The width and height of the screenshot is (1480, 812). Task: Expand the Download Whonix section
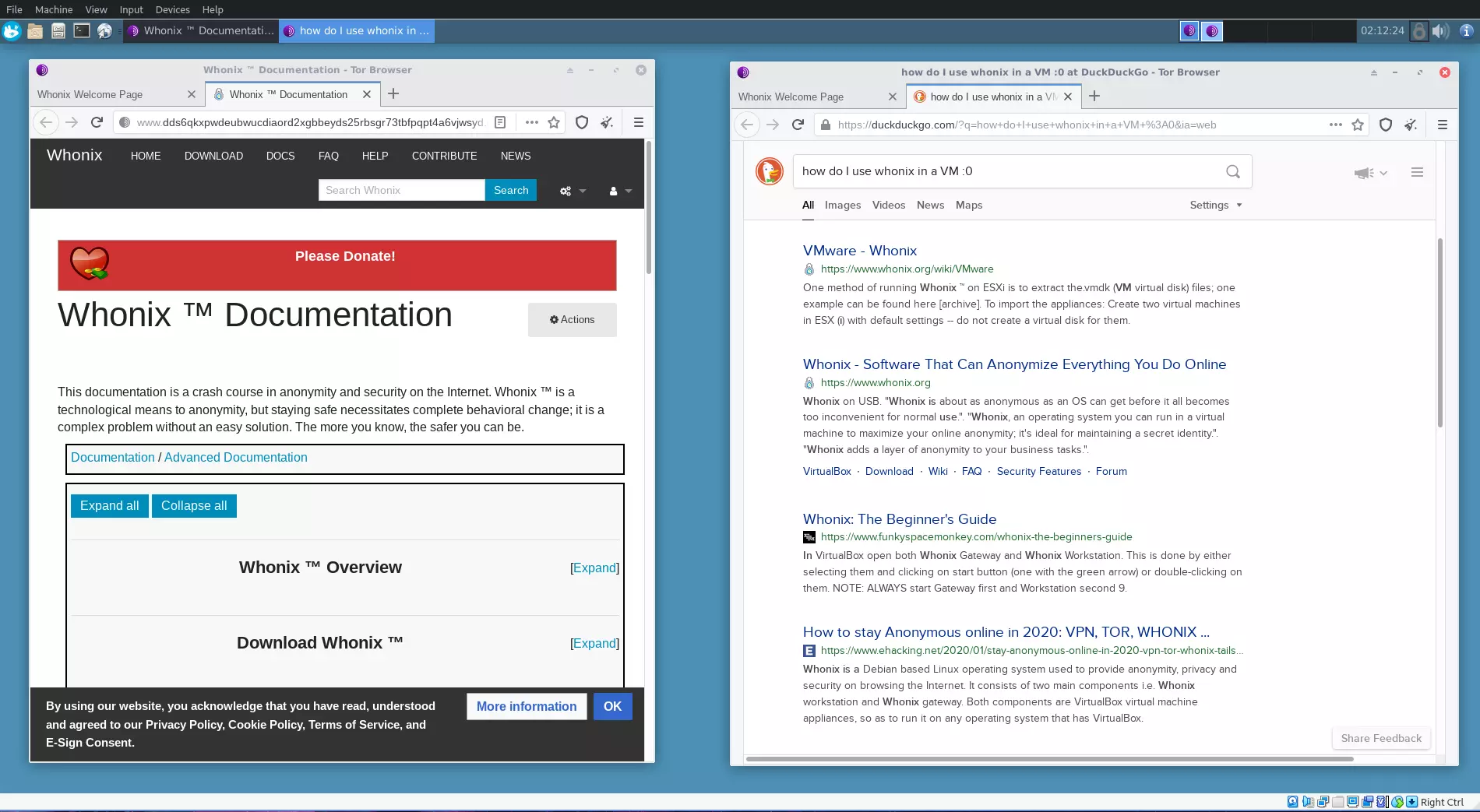pos(594,644)
